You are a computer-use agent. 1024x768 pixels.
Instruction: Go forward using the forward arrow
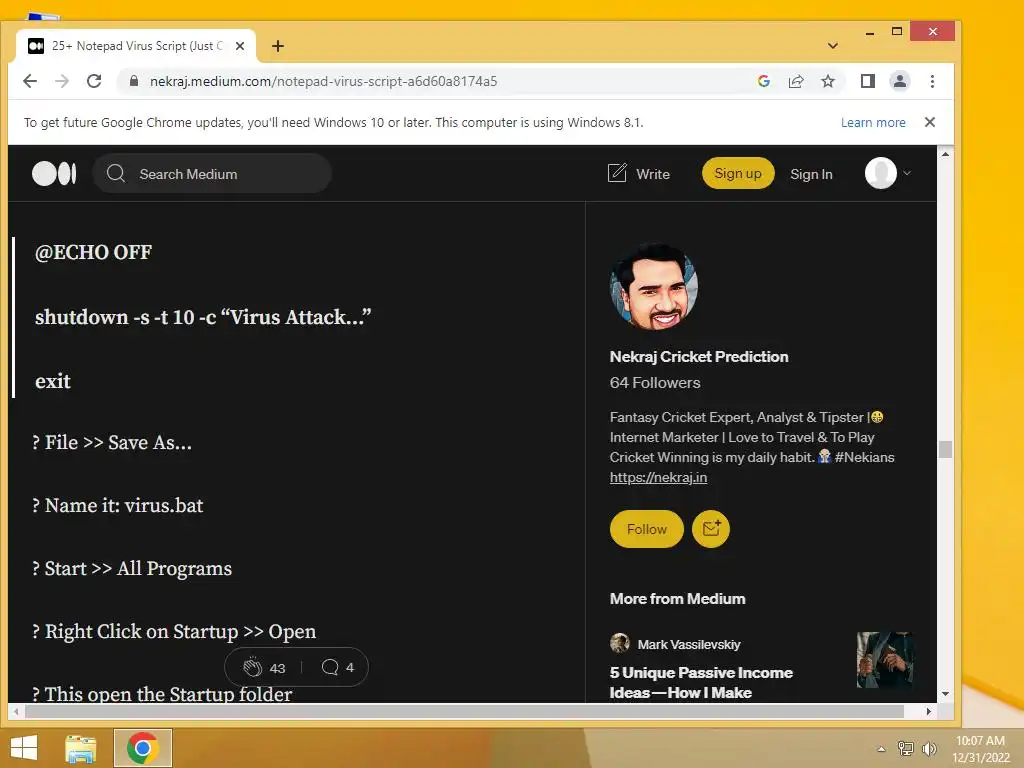click(x=62, y=81)
